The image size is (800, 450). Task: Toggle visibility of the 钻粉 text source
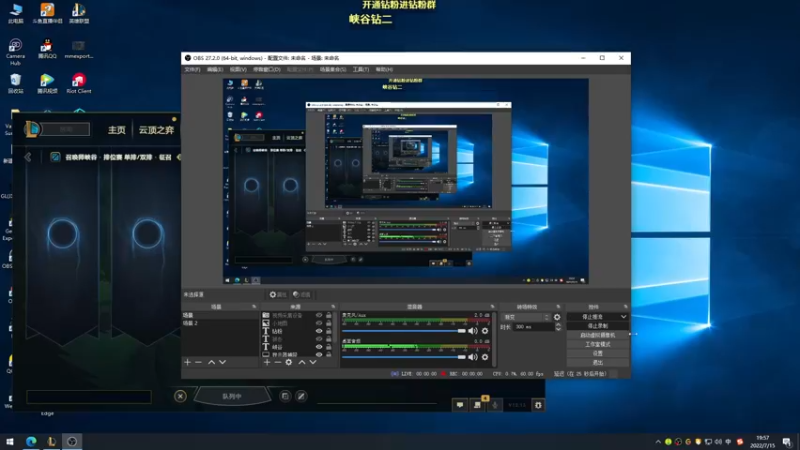(x=319, y=331)
